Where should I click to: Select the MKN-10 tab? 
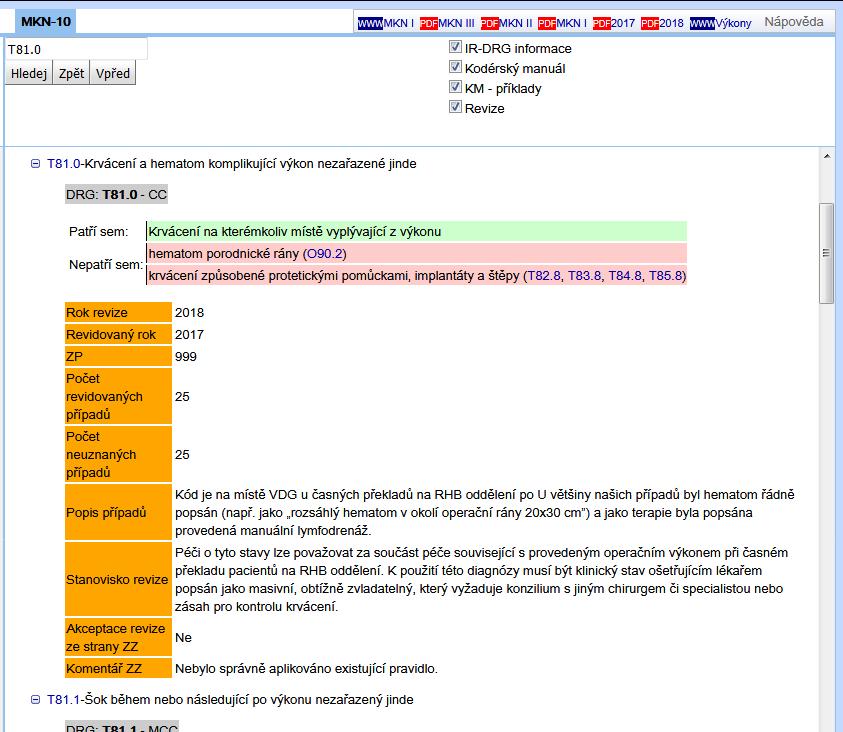[x=46, y=21]
